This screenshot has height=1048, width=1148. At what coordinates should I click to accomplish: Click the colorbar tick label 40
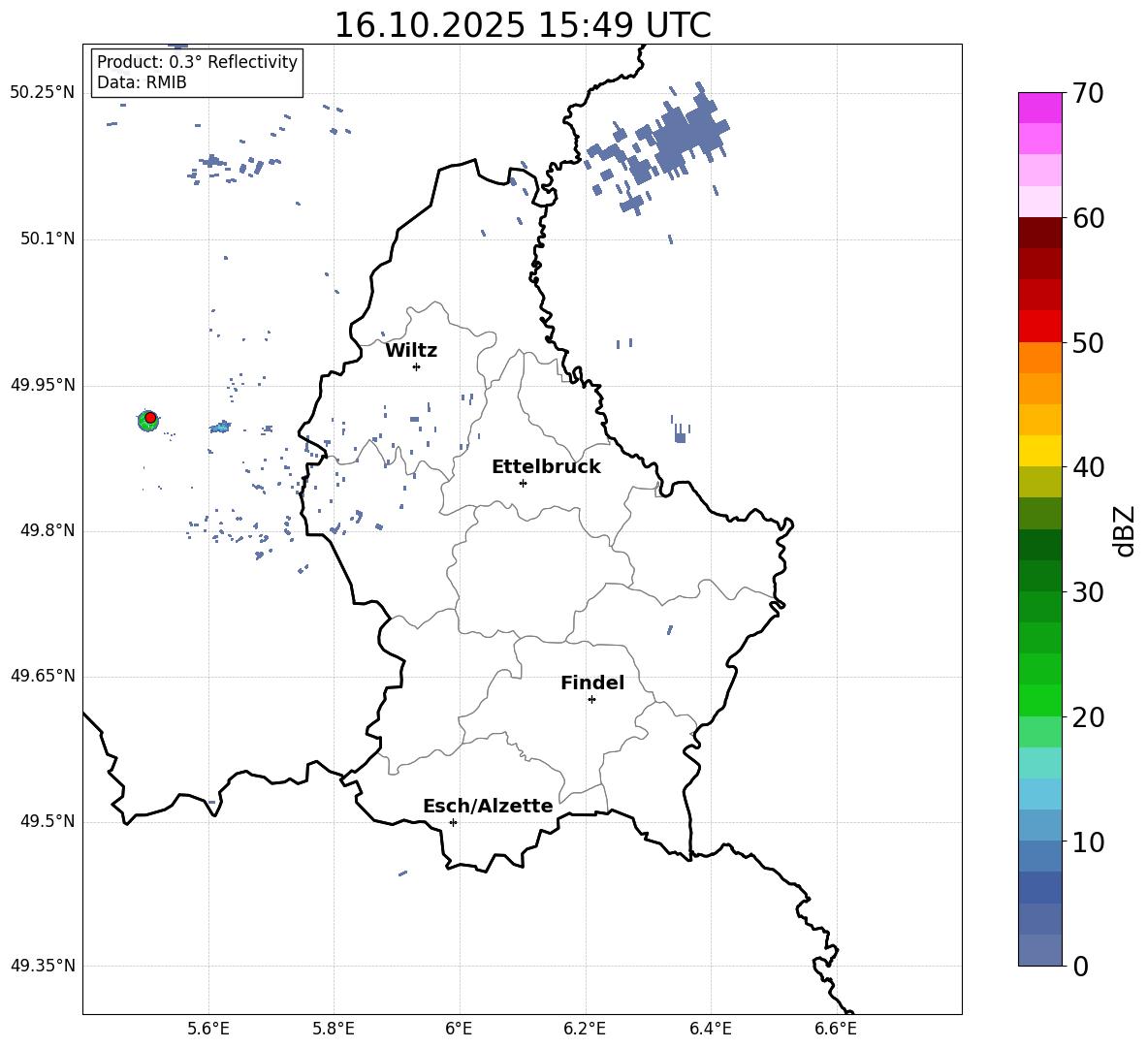tap(1088, 467)
